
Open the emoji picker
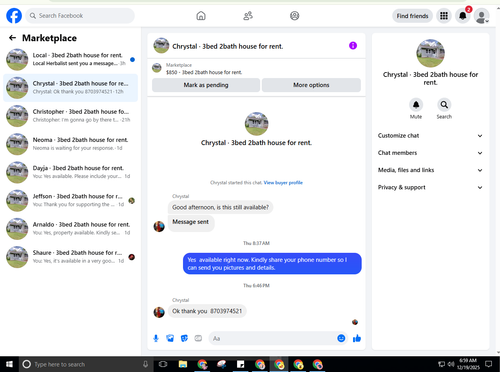click(x=341, y=338)
